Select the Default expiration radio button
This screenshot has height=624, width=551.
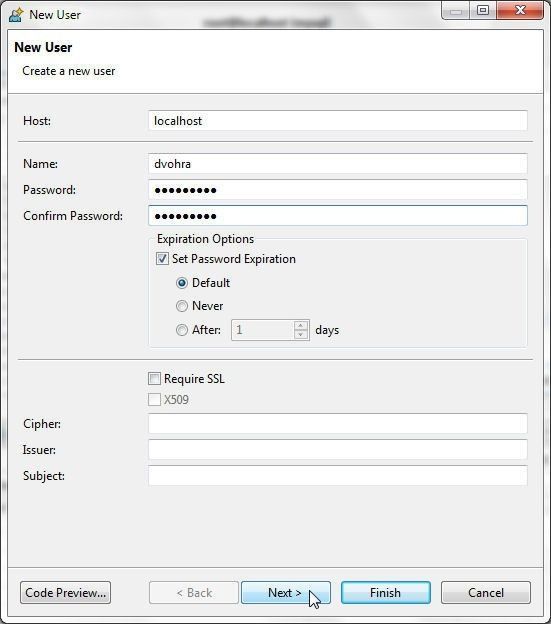pos(182,283)
